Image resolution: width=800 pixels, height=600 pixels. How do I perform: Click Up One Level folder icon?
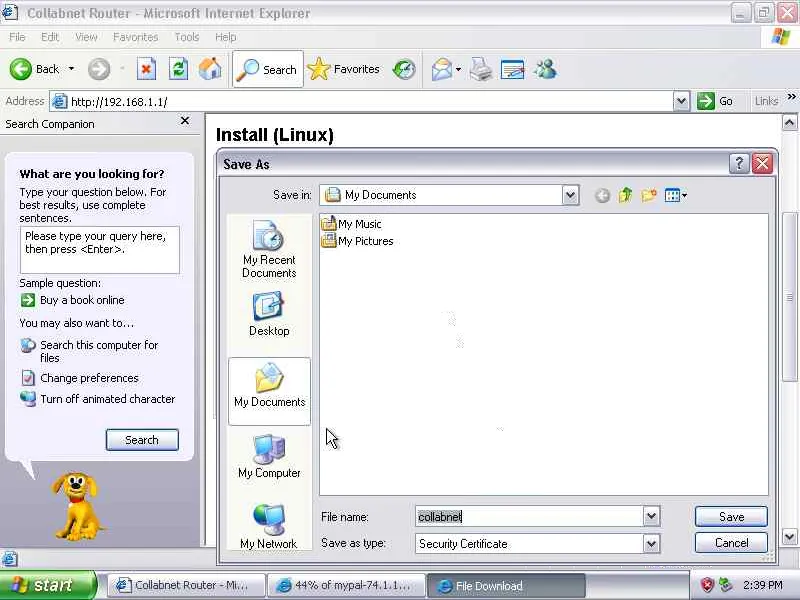click(625, 195)
